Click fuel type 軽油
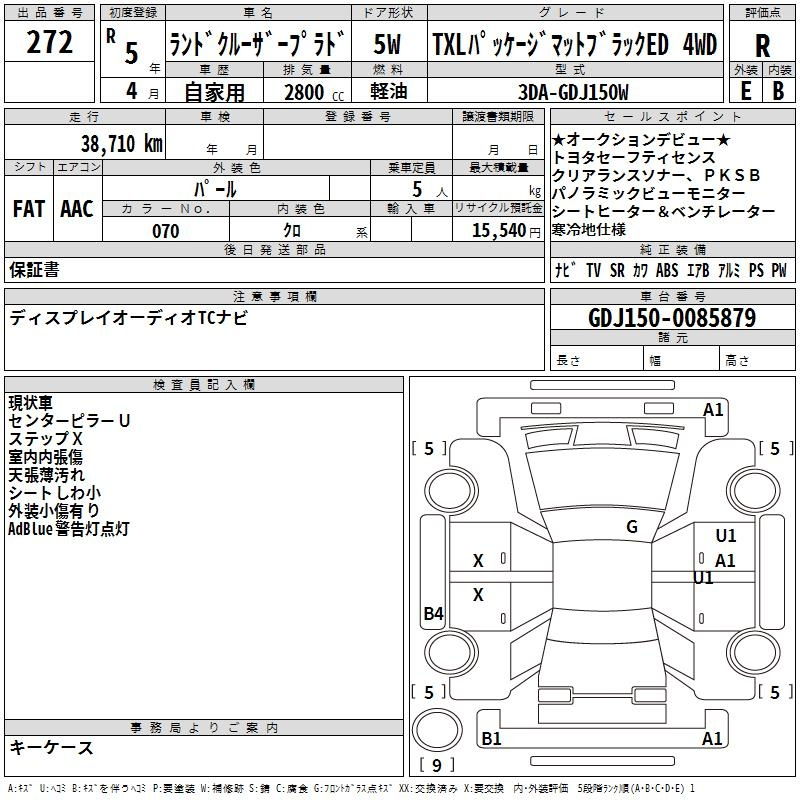This screenshot has width=800, height=800. point(388,91)
